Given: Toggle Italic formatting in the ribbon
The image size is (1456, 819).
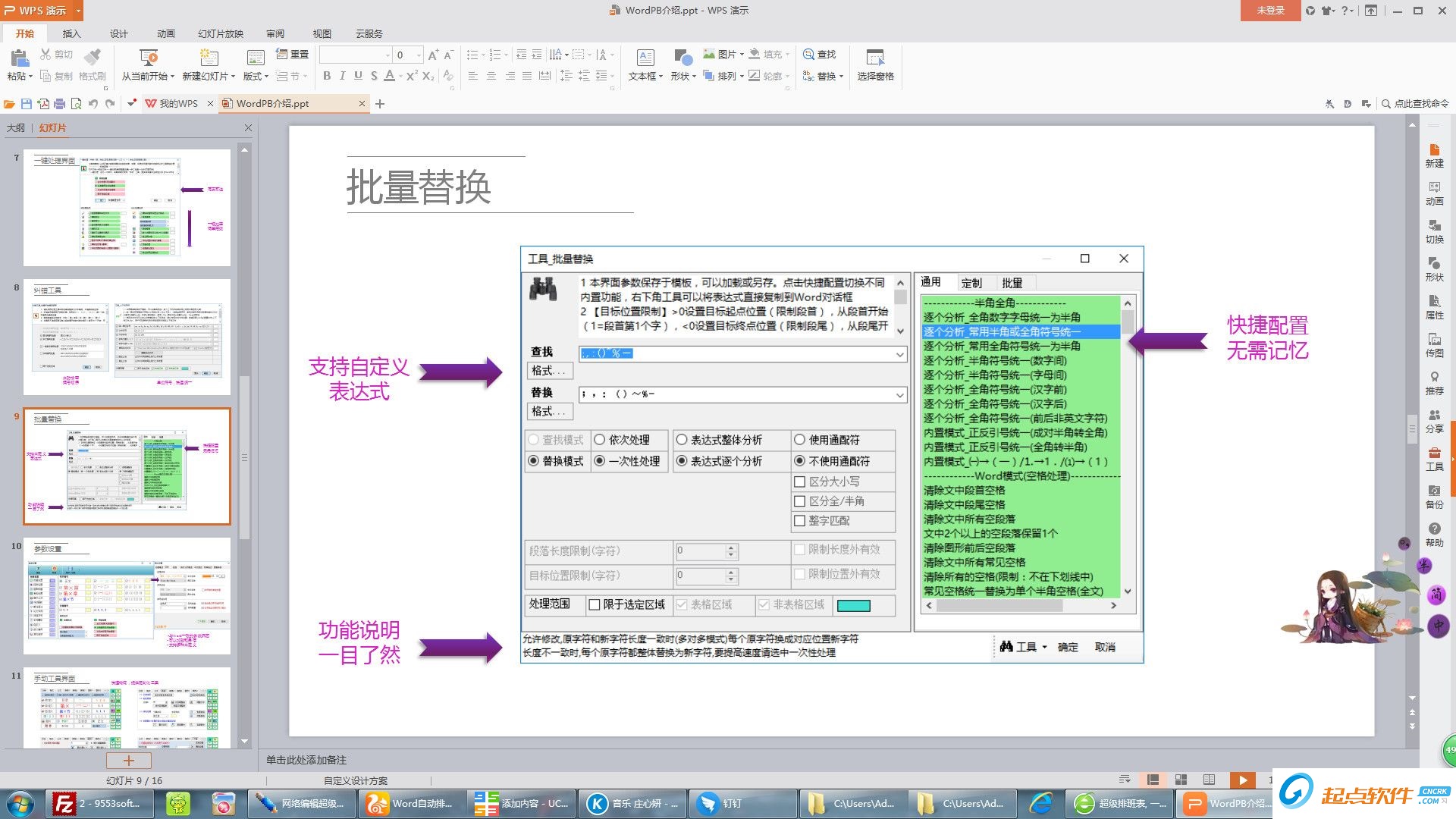Looking at the screenshot, I should [342, 76].
